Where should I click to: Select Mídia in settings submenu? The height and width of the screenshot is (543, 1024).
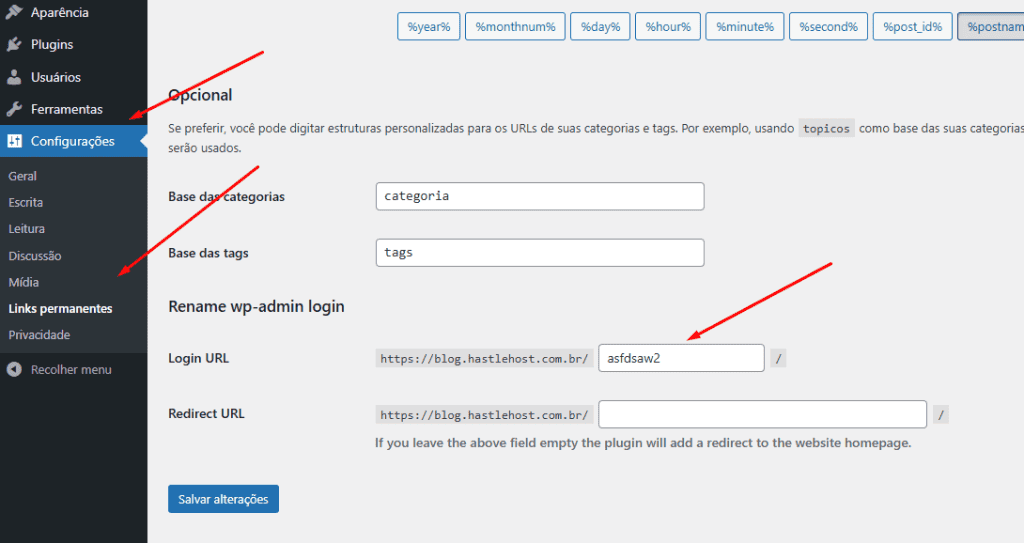coord(23,282)
